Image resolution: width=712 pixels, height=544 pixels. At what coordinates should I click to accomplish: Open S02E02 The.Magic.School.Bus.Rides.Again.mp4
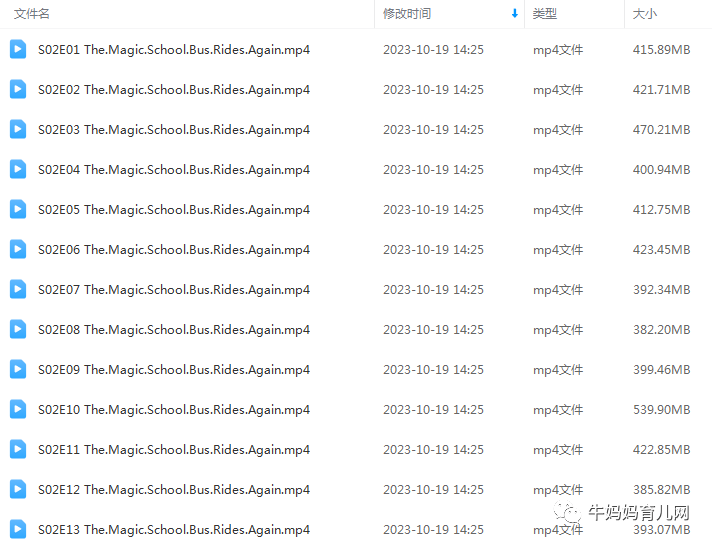174,89
